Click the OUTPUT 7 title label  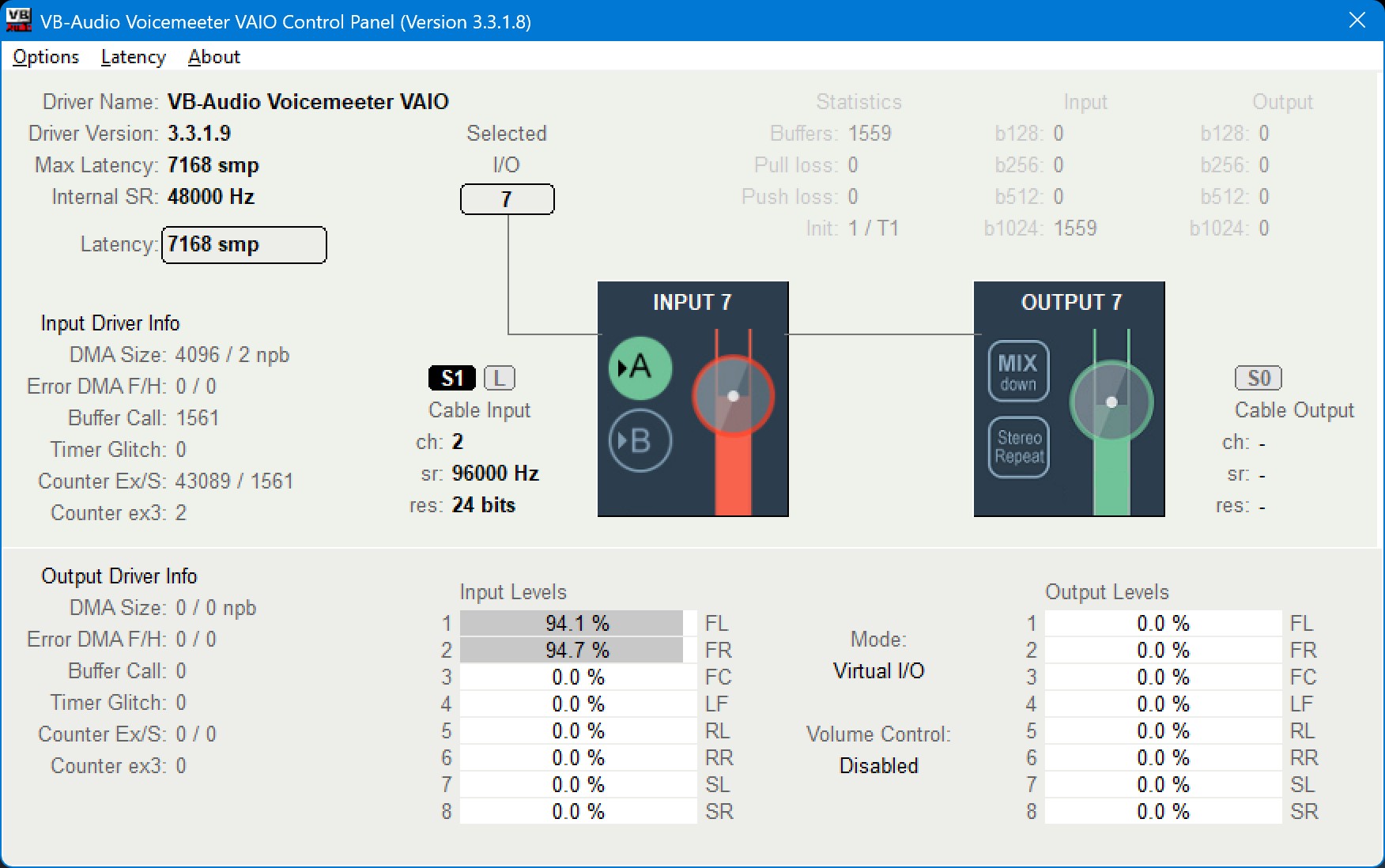1071,302
